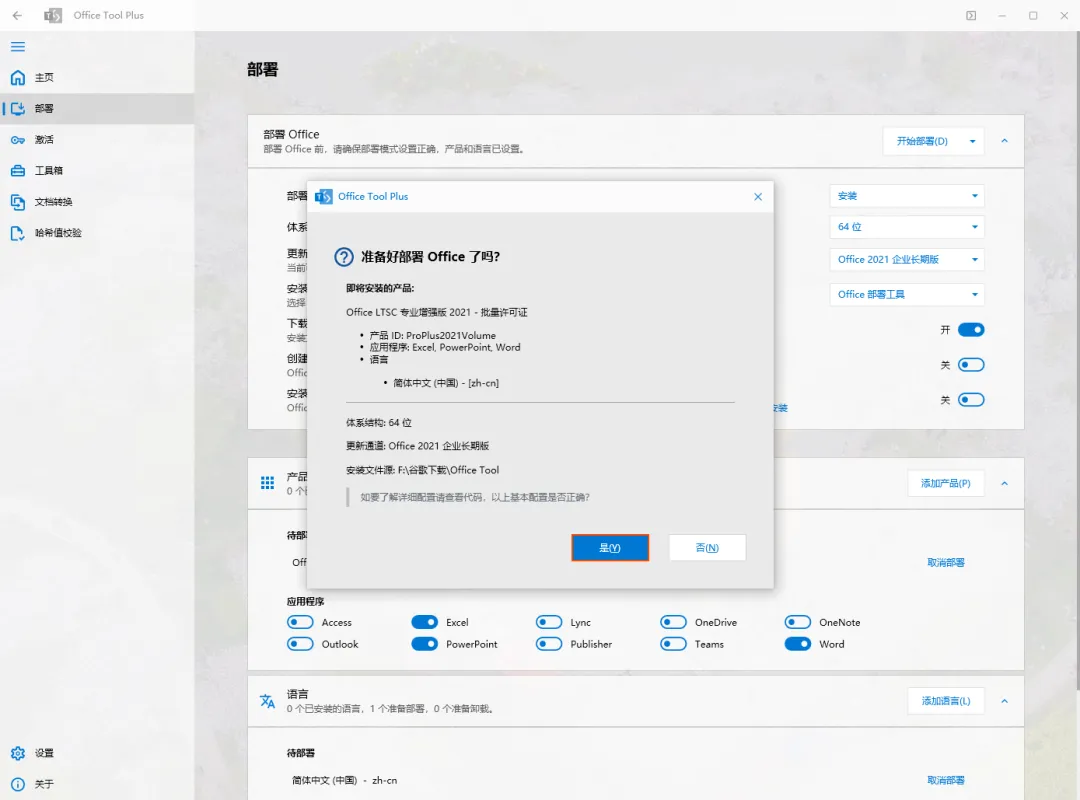Click the toolbox icon in sidebar
1080x800 pixels.
pos(18,171)
